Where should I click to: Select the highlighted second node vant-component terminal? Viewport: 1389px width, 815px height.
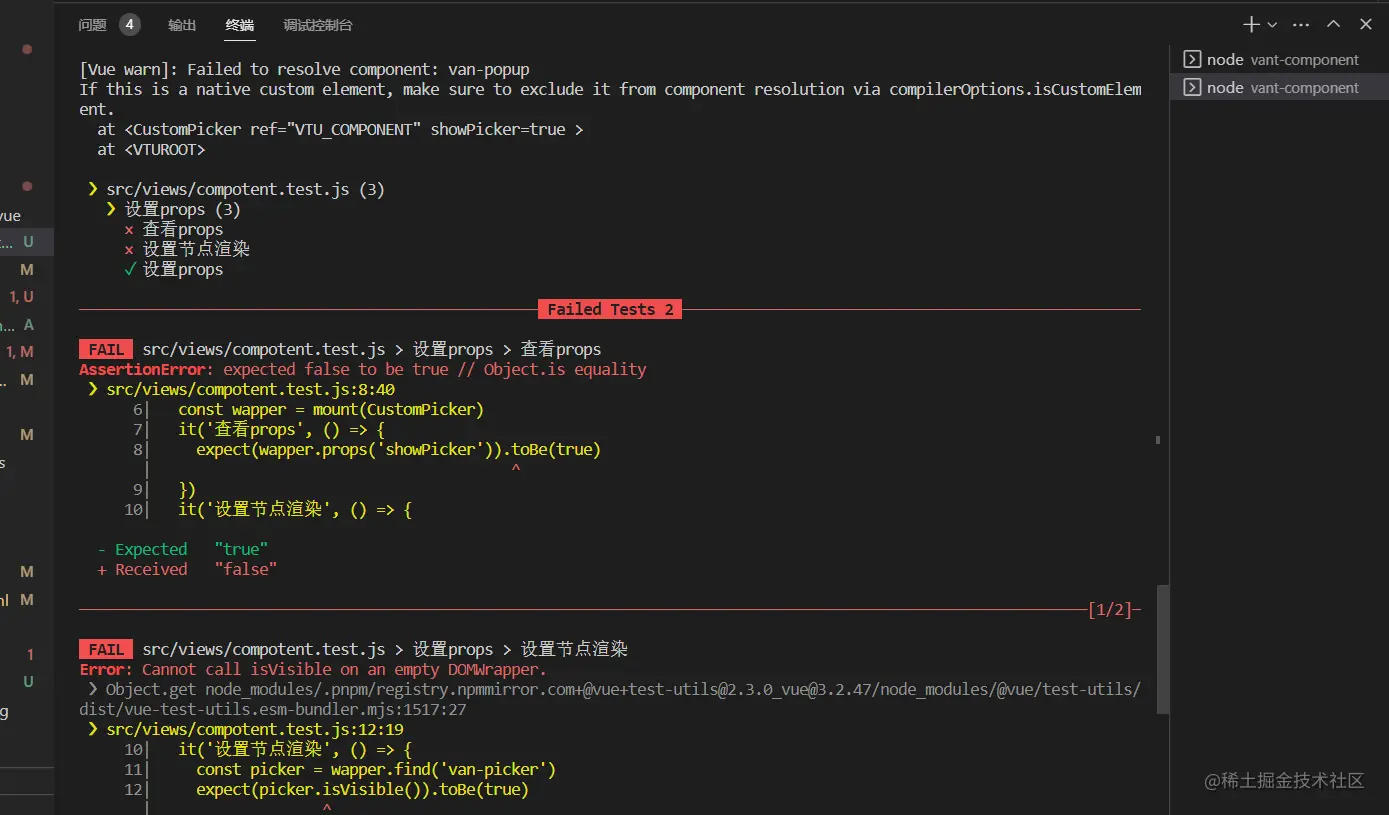(x=1279, y=88)
